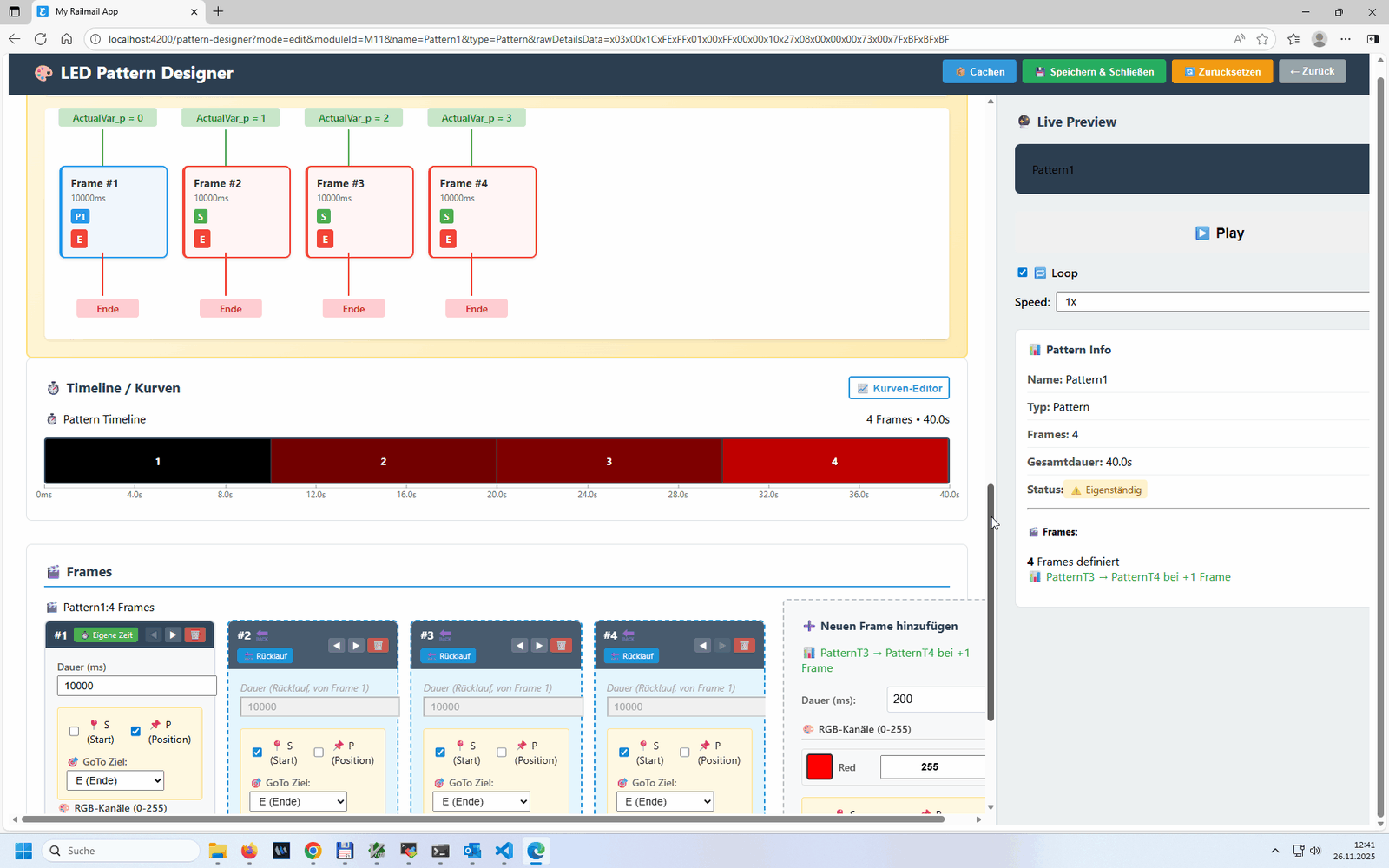Image resolution: width=1389 pixels, height=868 pixels.
Task: Click the red E badge in Frame #2
Action: click(x=202, y=240)
